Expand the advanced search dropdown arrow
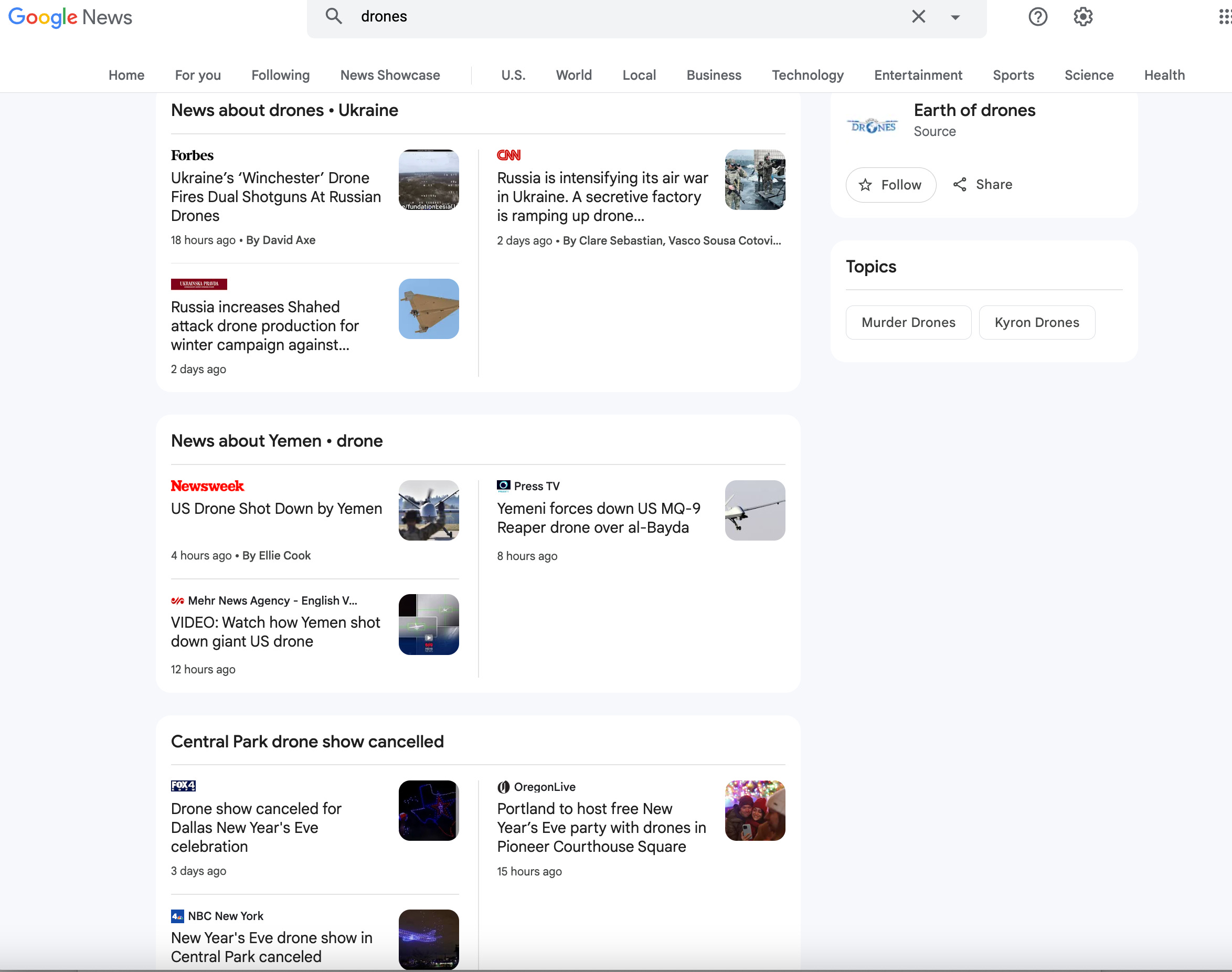 [955, 17]
